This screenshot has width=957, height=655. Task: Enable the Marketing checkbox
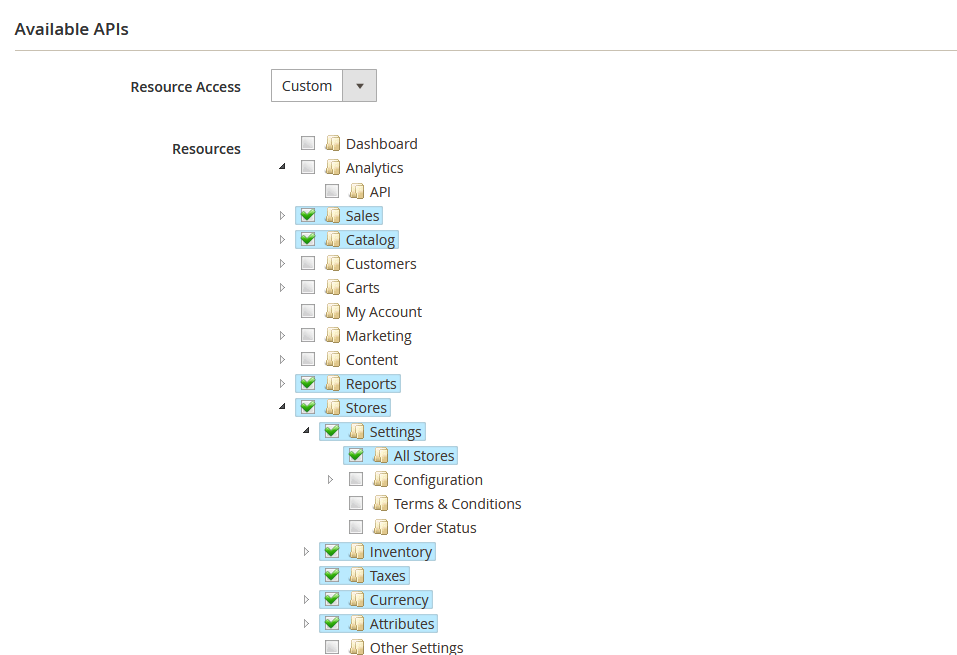click(308, 335)
